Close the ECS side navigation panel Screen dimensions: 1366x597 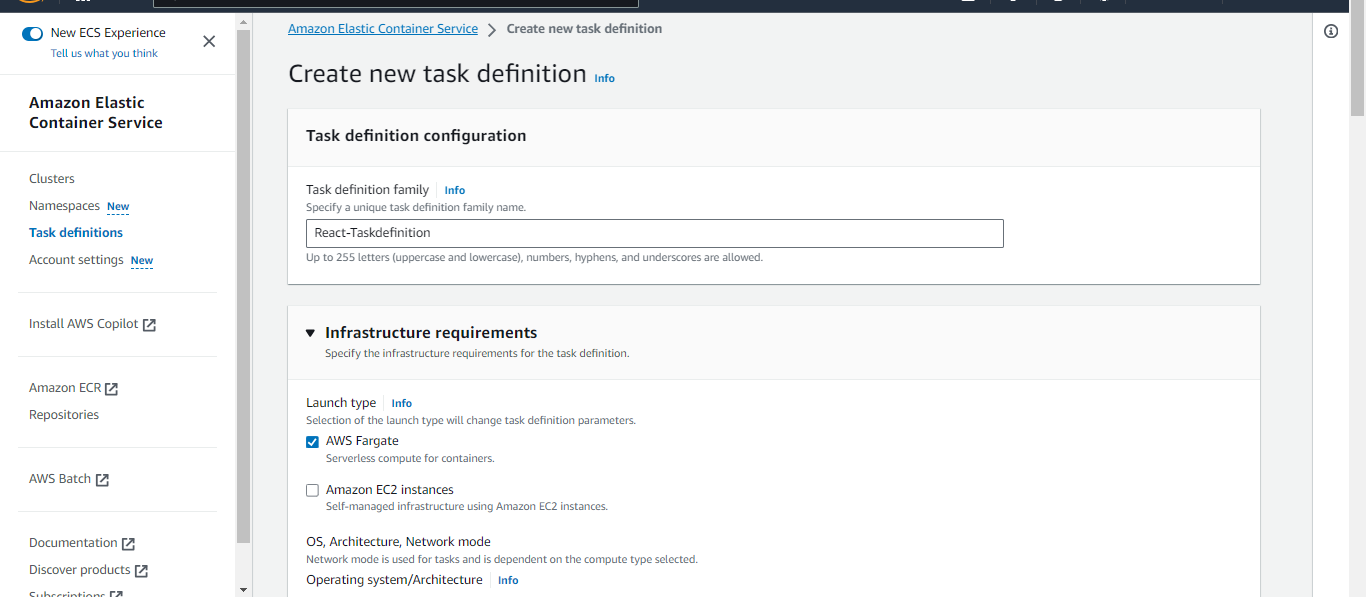coord(209,41)
